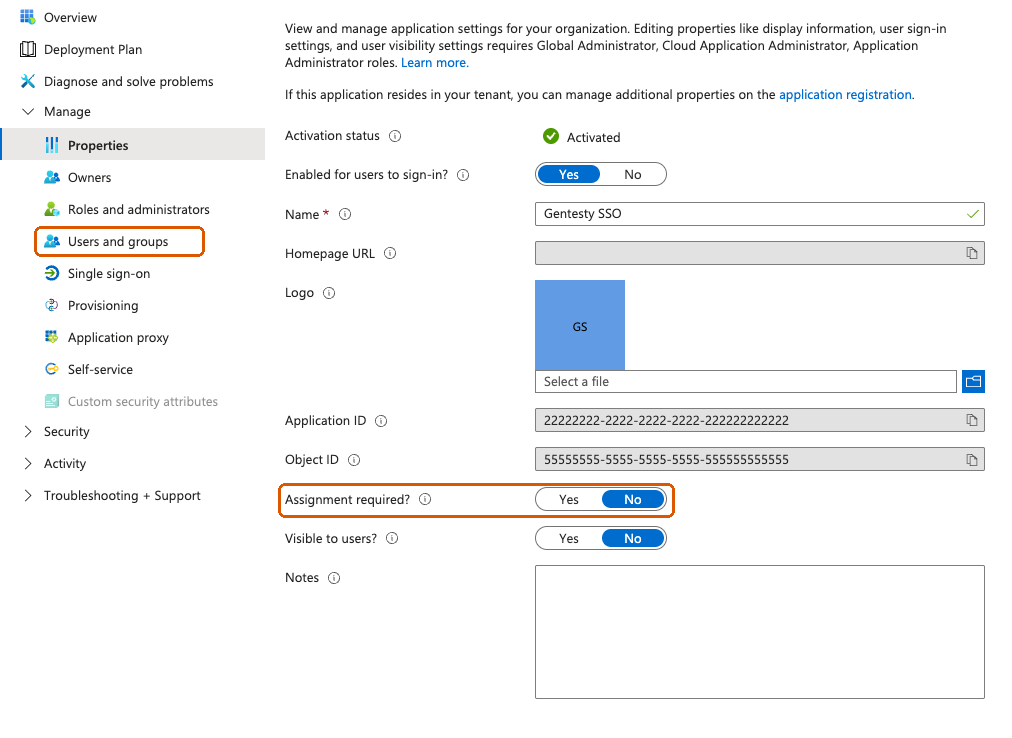Click info icon next to Name label
Screen dimensions: 1012x738
tap(345, 214)
